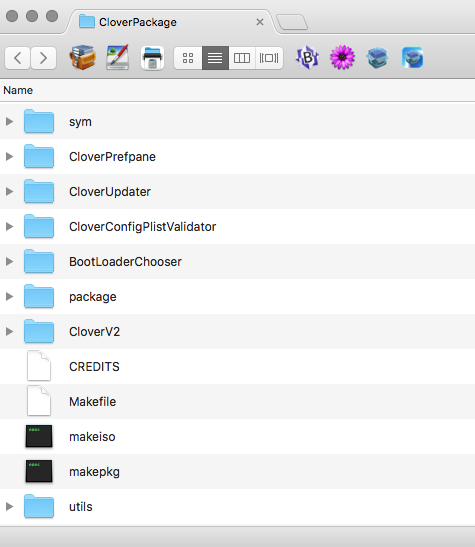Expand the CloverPrefpane folder

tap(9, 156)
